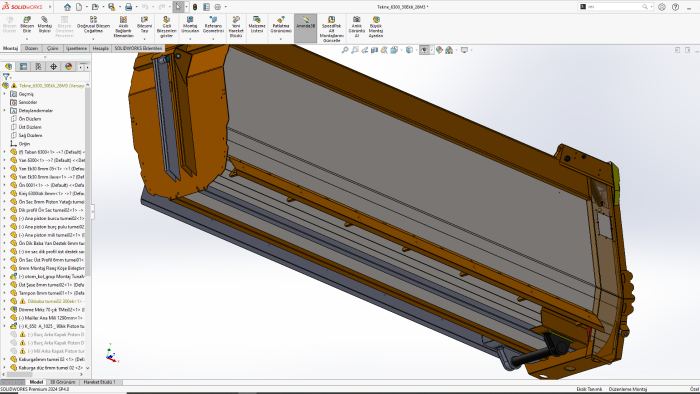This screenshot has height=394, width=700.
Task: Open Montaj İlişkisi (Mate) tool
Action: pos(45,25)
